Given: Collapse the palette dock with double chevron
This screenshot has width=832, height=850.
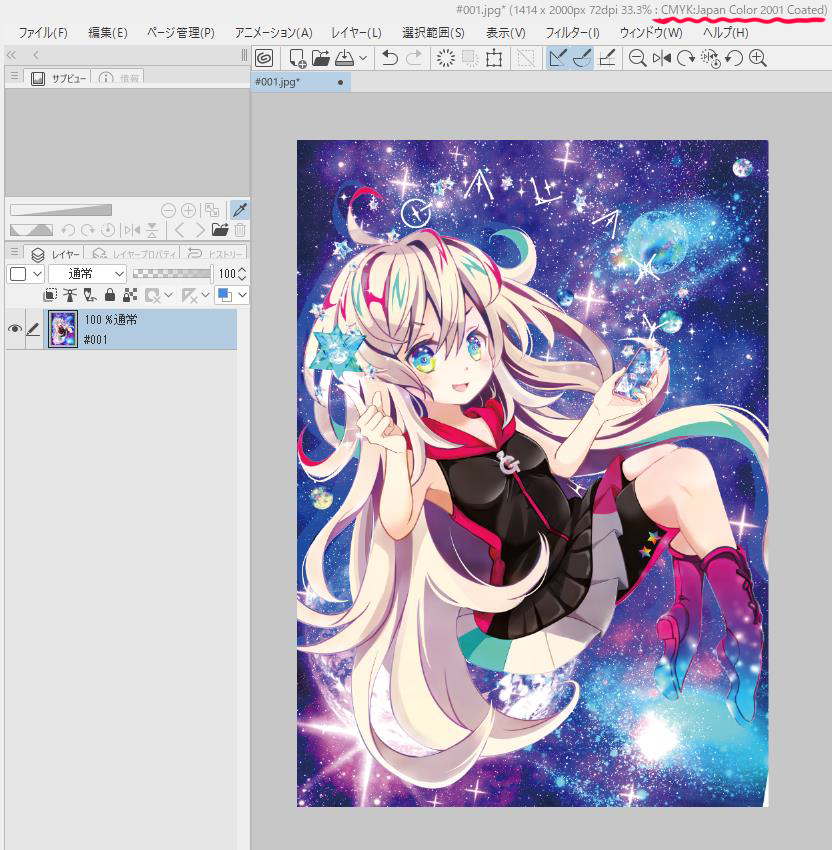Looking at the screenshot, I should [11, 55].
